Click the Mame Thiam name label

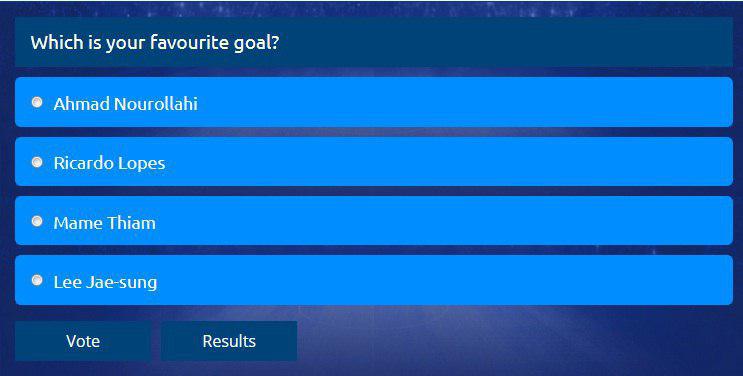coord(104,223)
